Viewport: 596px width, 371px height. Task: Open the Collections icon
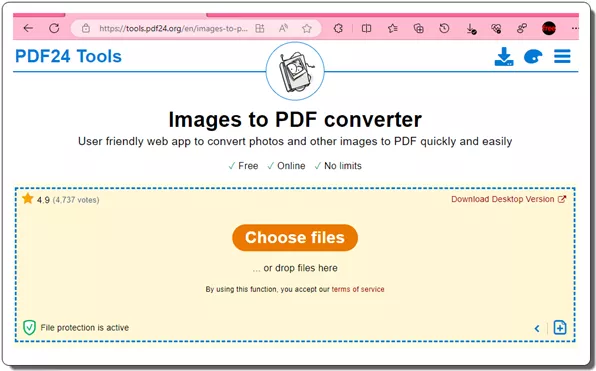click(418, 29)
